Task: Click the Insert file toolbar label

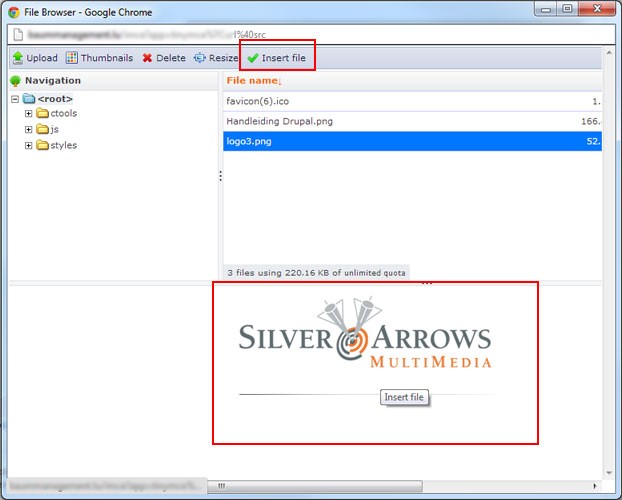Action: [284, 58]
